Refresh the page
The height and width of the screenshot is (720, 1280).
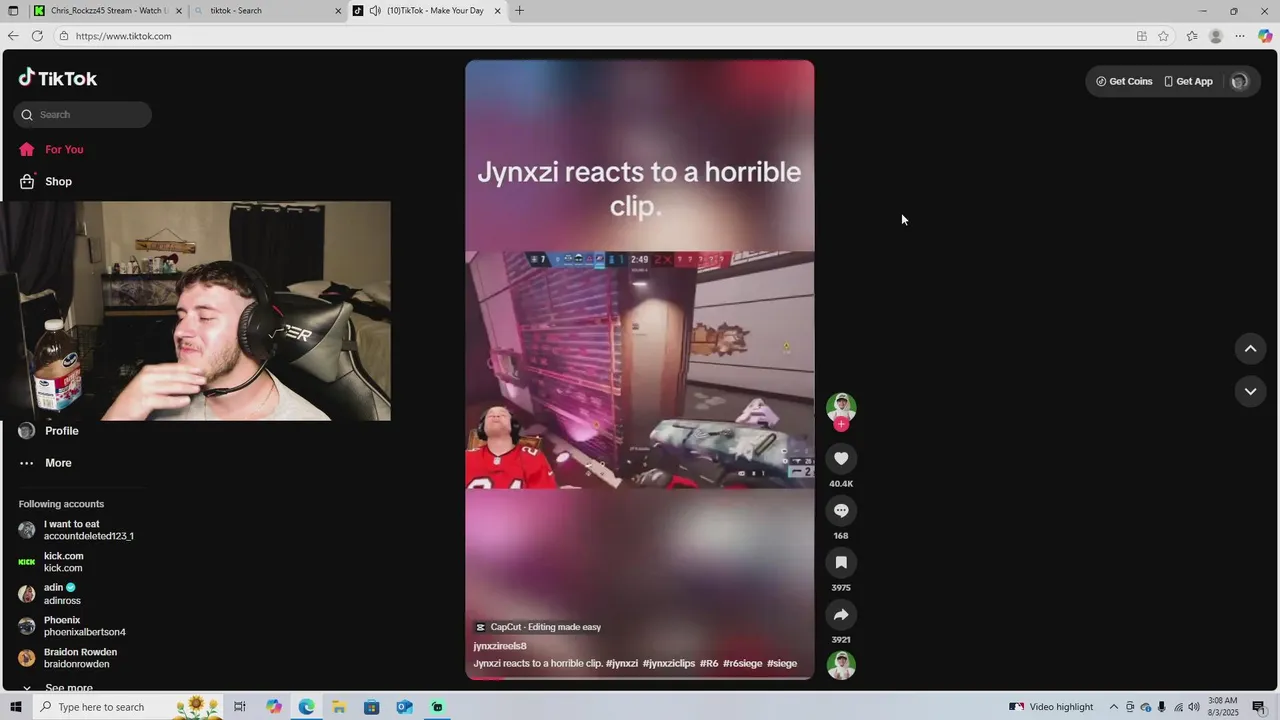pos(37,36)
